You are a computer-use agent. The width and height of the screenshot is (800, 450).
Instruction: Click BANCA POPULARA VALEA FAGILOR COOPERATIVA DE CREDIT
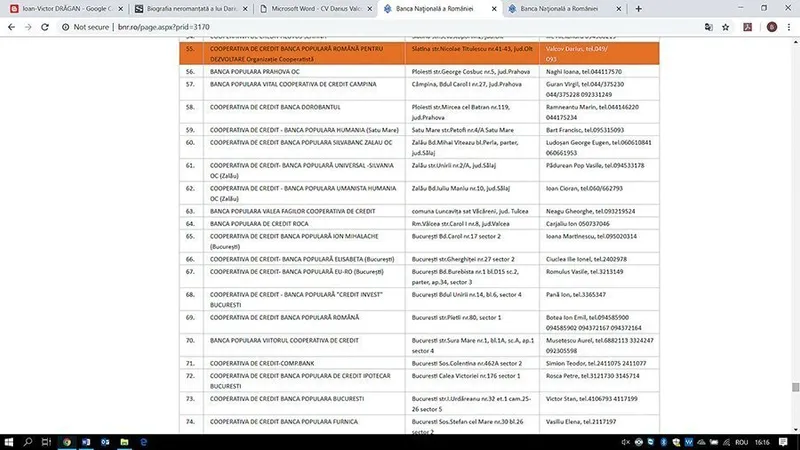[292, 211]
